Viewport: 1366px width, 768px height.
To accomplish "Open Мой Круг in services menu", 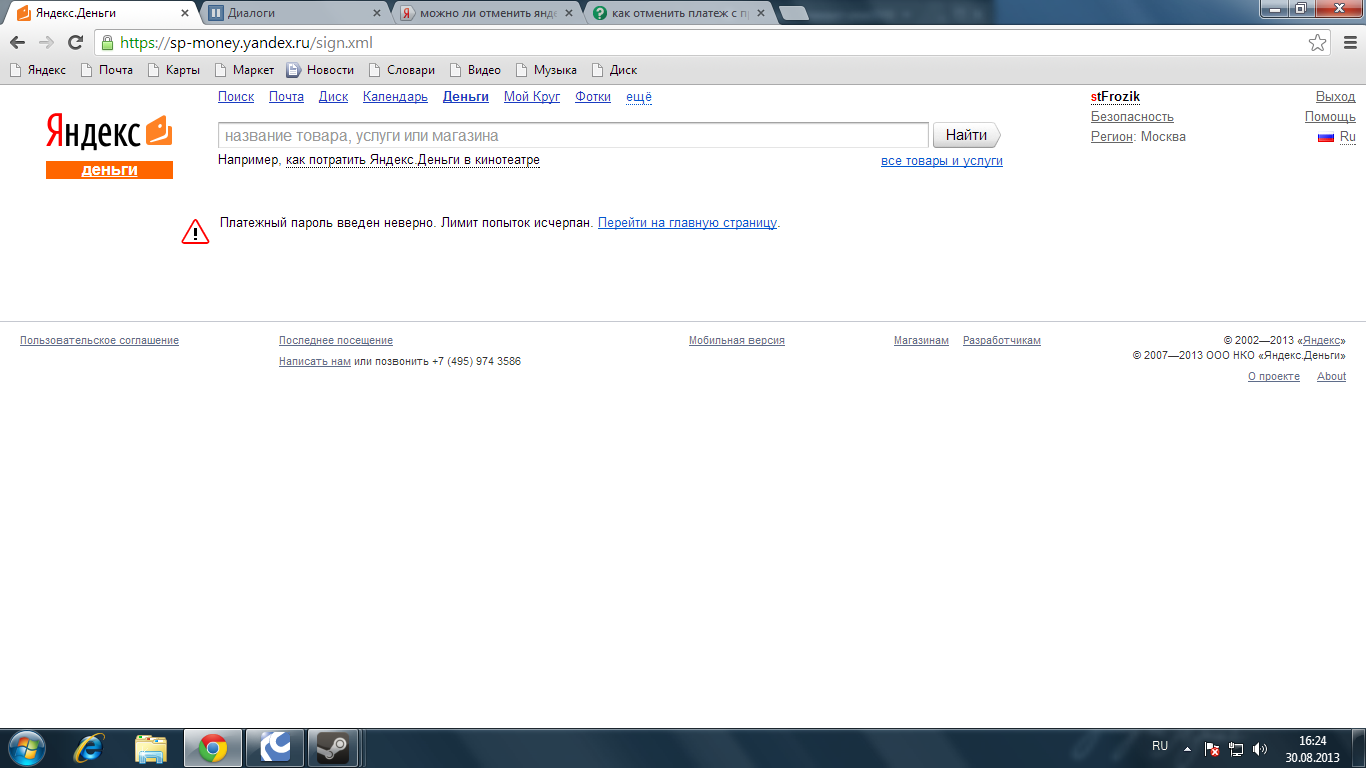I will (x=532, y=97).
